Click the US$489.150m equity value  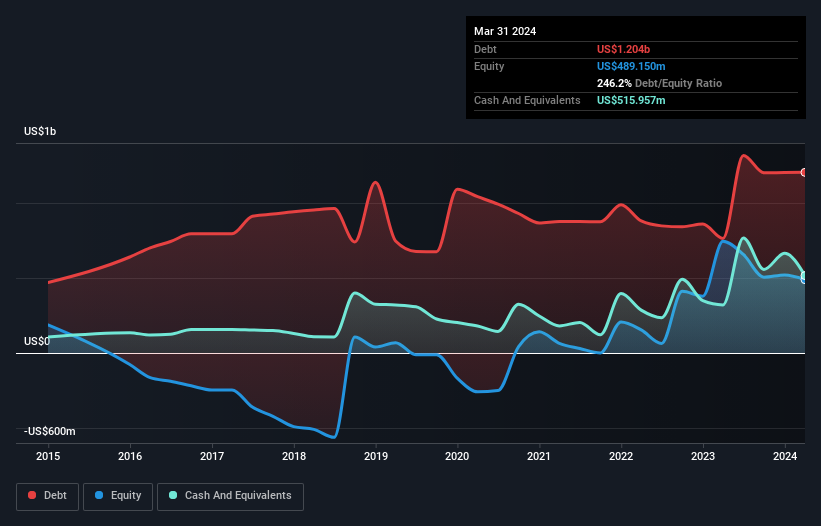[x=631, y=66]
